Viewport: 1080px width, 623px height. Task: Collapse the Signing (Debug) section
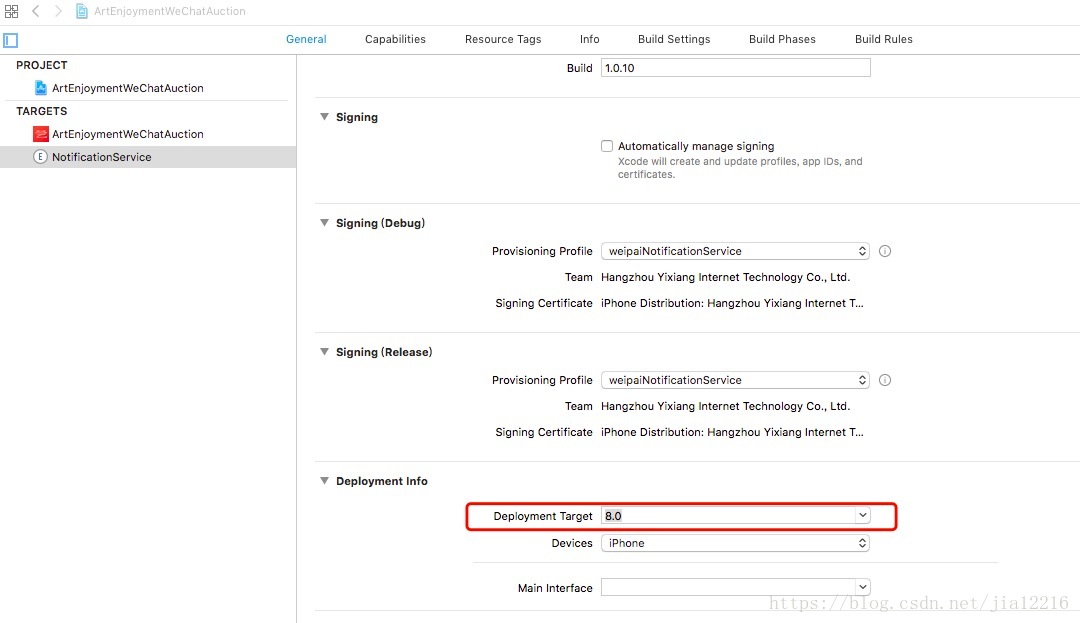pos(324,223)
